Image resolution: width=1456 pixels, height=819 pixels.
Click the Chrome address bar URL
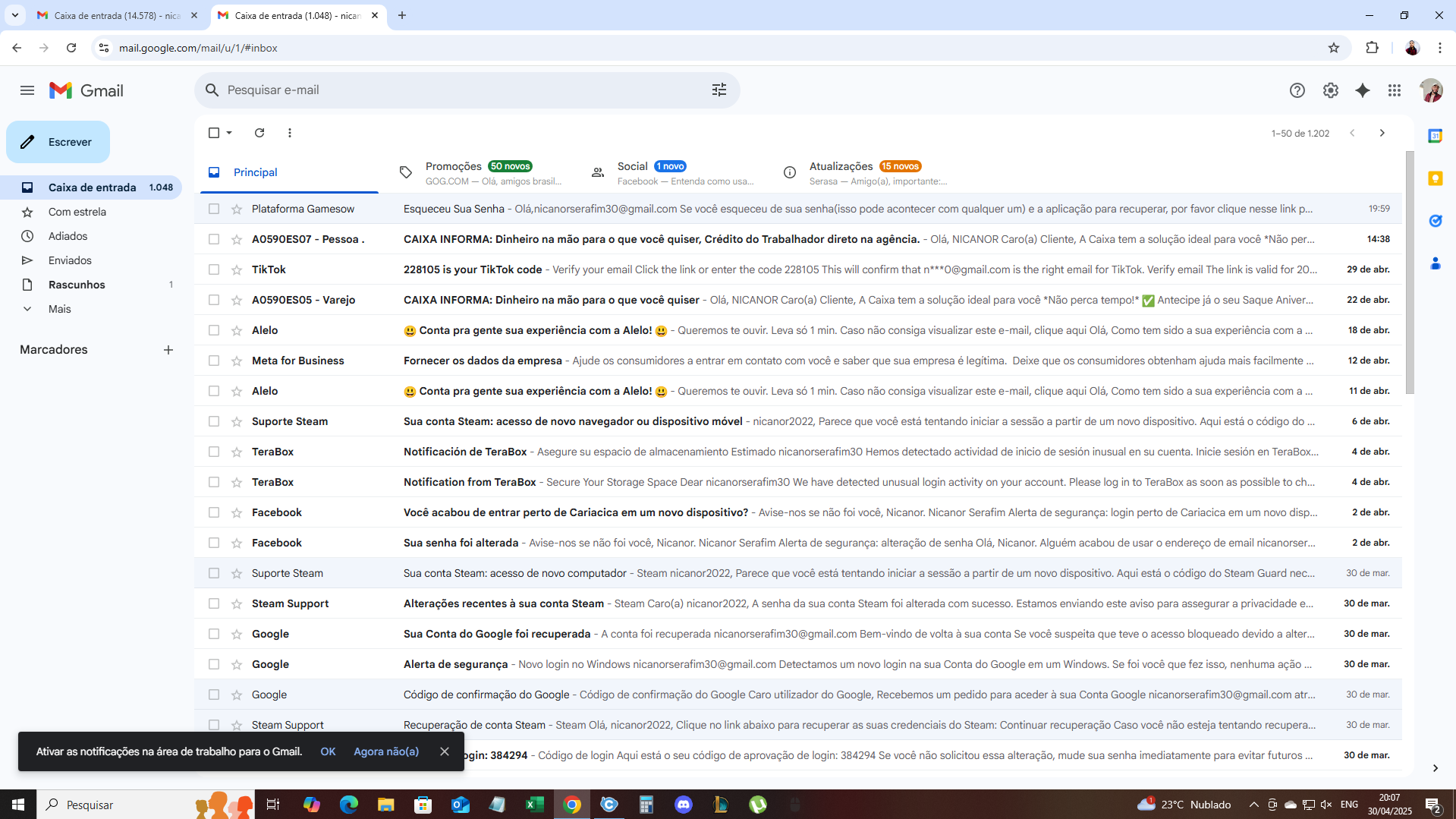198,48
